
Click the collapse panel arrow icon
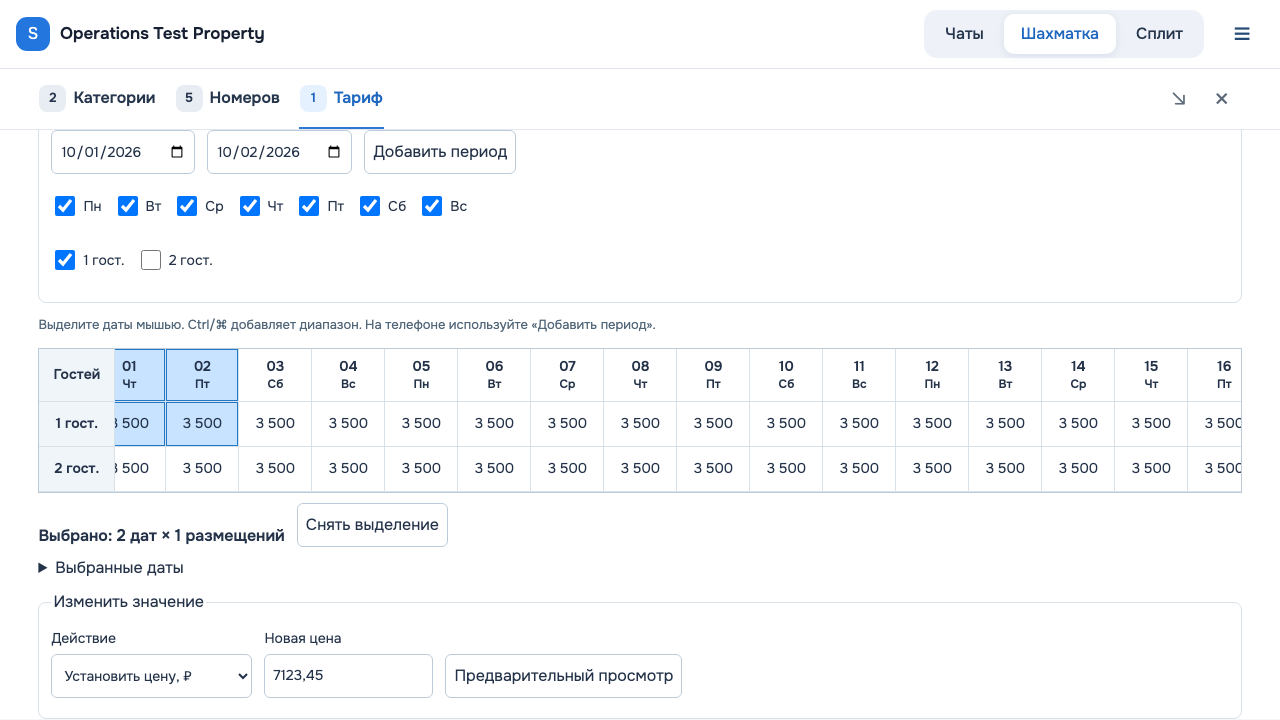1179,98
